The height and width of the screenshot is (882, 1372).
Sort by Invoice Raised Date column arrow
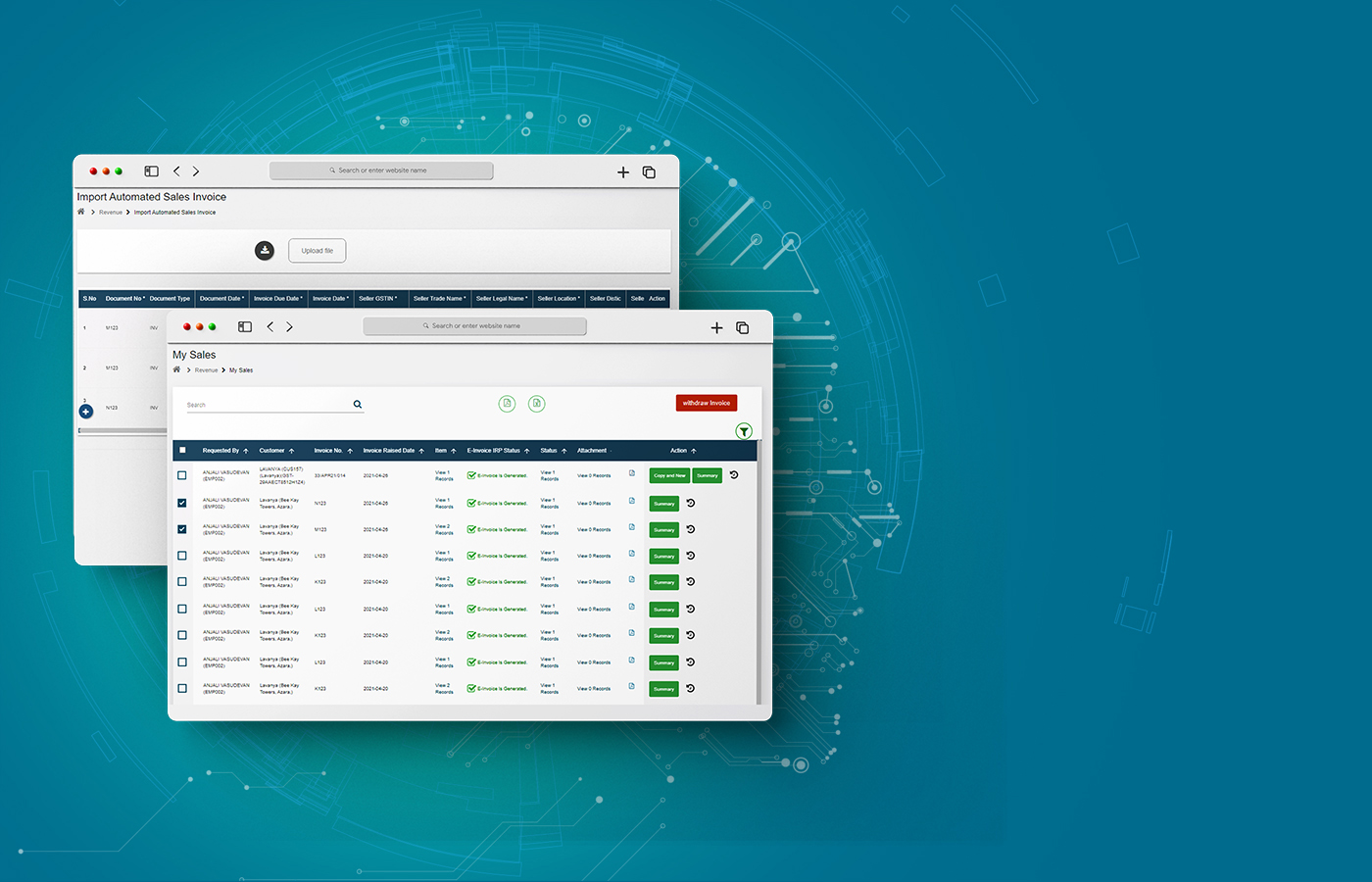point(421,451)
